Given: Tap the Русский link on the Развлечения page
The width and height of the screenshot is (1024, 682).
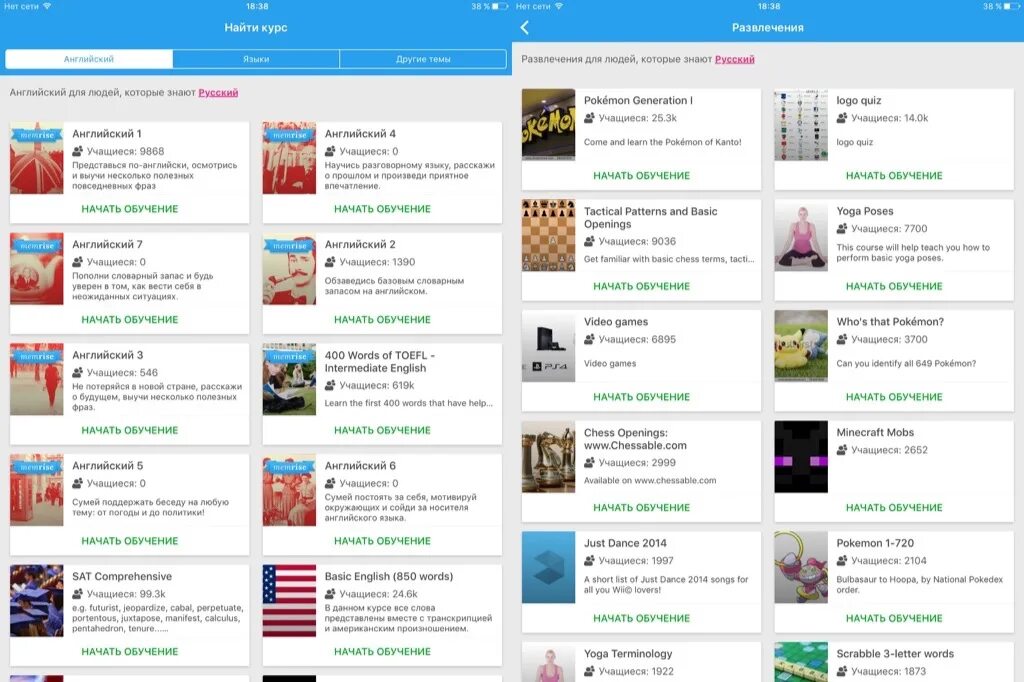Looking at the screenshot, I should point(735,59).
